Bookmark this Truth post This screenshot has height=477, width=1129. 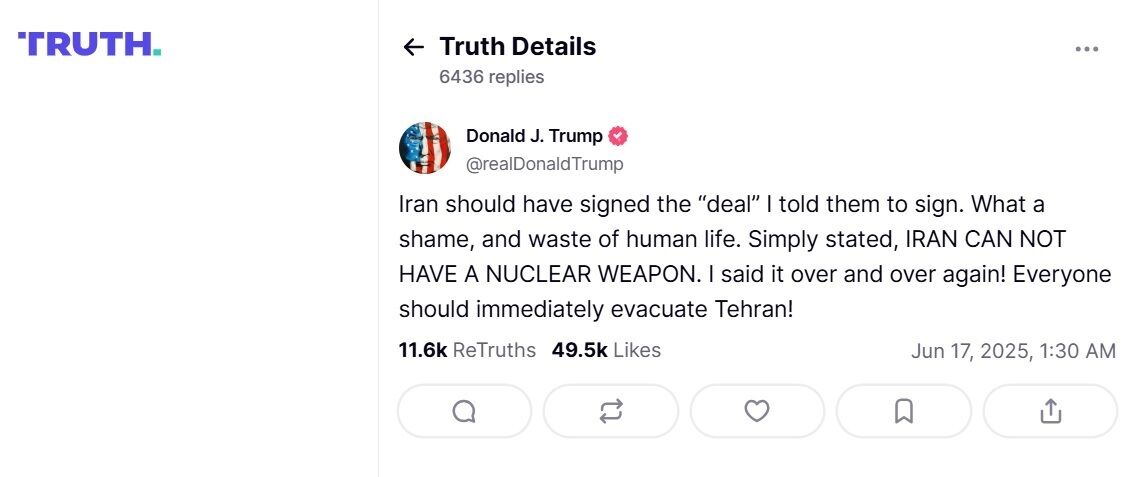pyautogui.click(x=904, y=411)
